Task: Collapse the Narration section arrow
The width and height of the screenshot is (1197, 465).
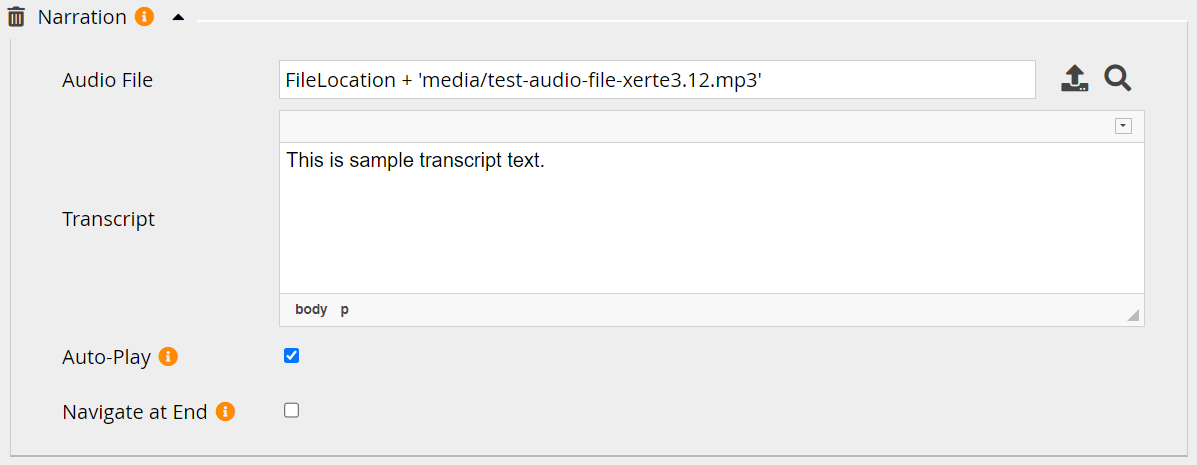Action: 178,18
